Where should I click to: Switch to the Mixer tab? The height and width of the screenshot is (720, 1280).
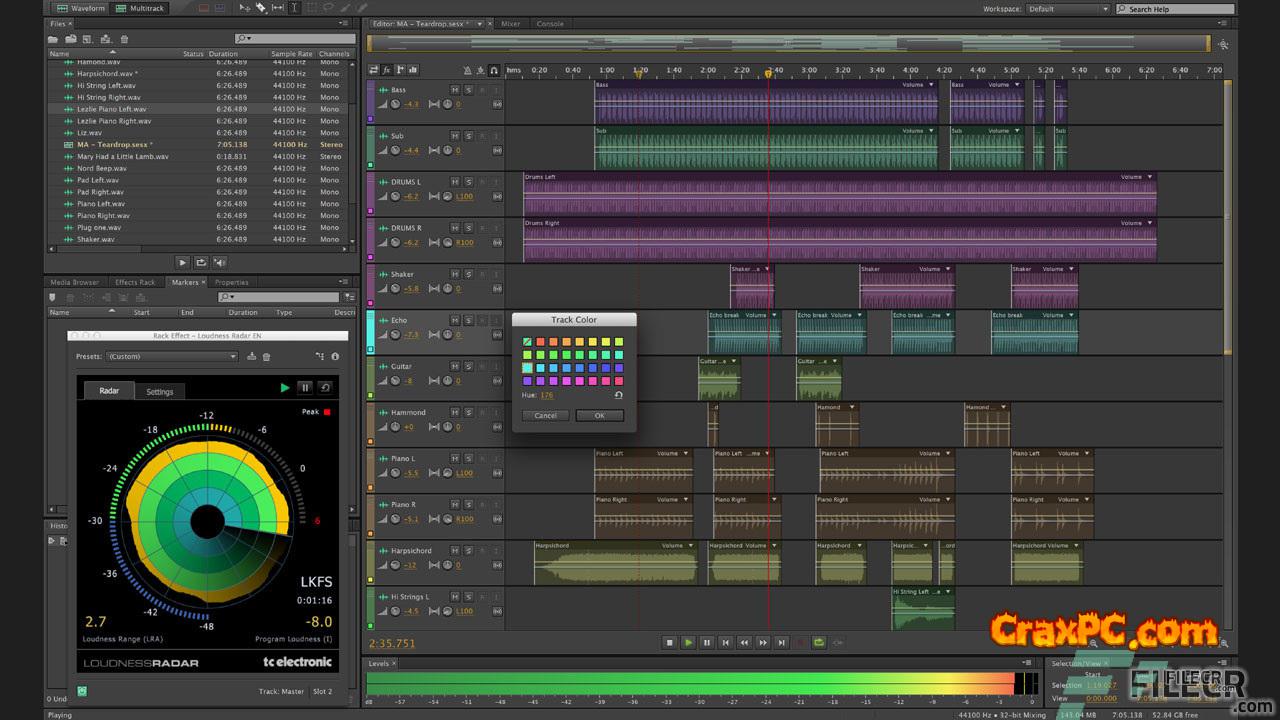tap(510, 24)
